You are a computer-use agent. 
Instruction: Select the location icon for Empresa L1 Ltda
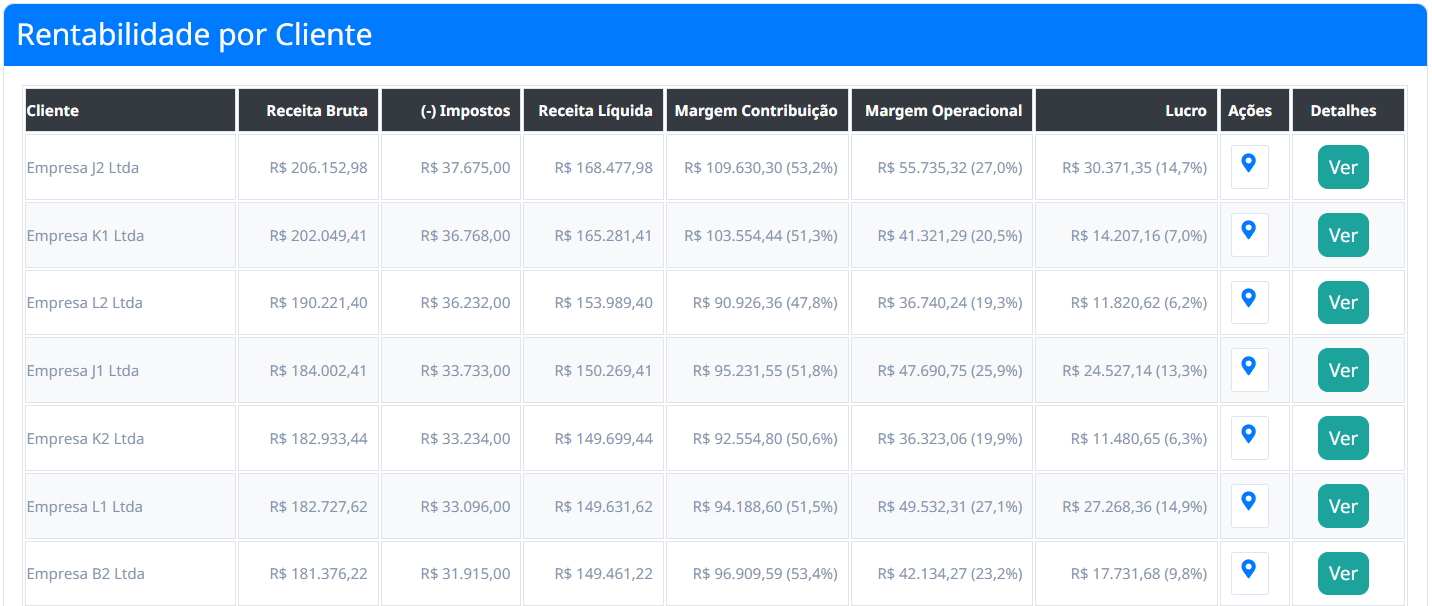1249,502
